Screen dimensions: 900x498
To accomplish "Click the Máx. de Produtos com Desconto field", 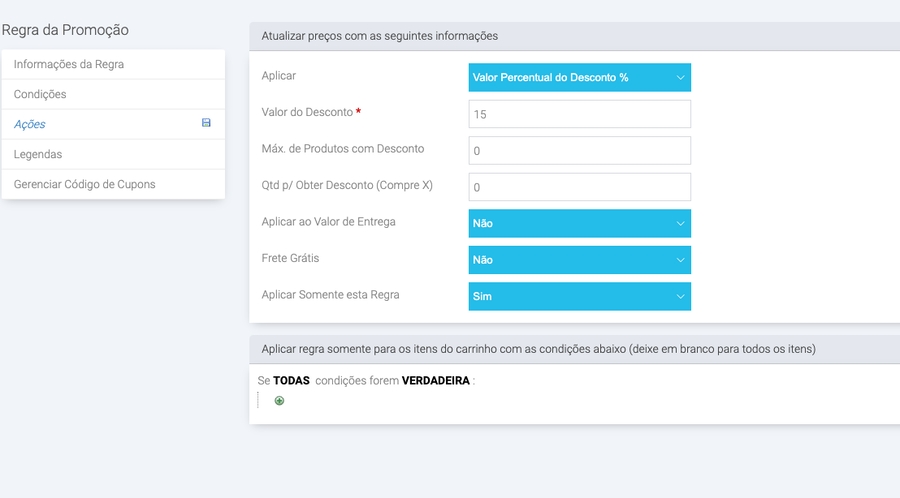I will (x=579, y=150).
